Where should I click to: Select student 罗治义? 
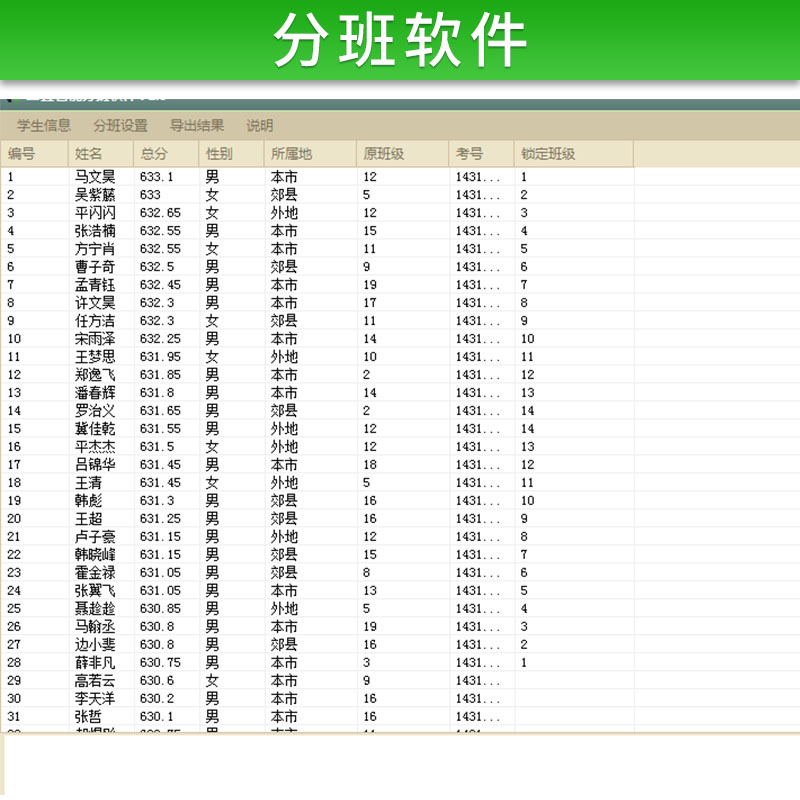[x=95, y=411]
